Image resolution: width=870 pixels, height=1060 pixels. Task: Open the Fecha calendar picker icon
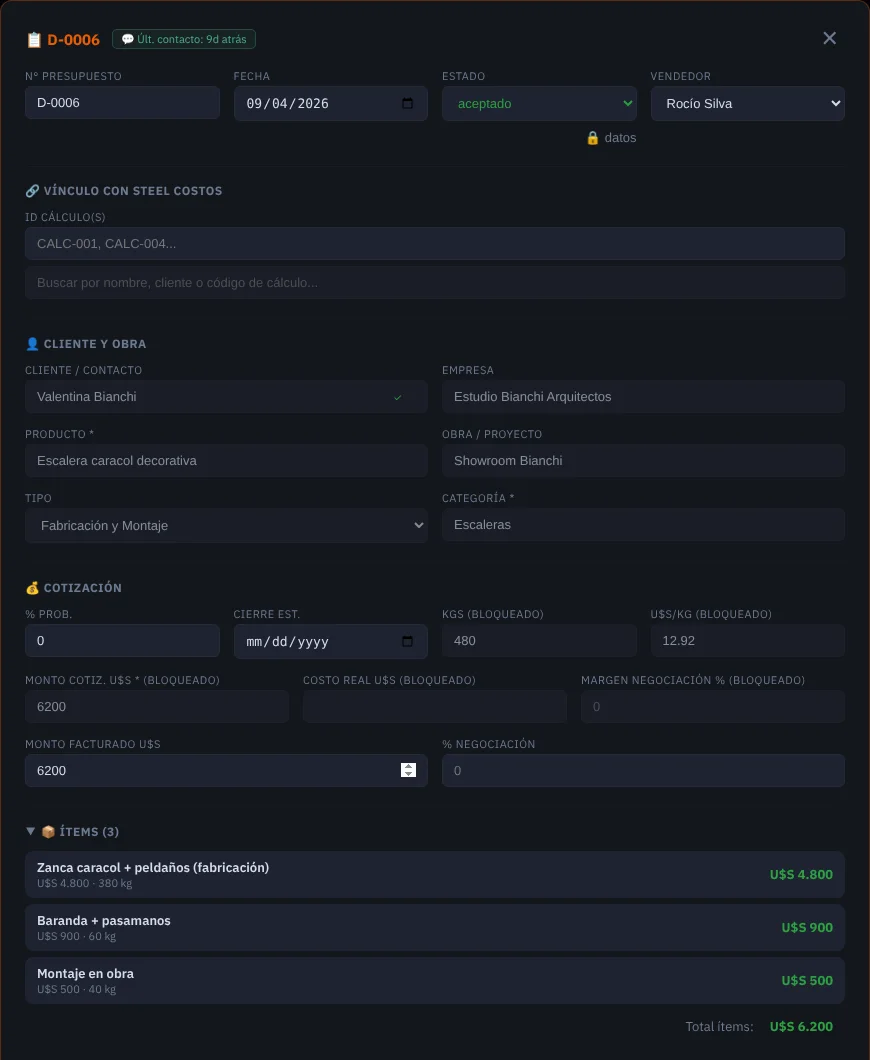pos(408,103)
